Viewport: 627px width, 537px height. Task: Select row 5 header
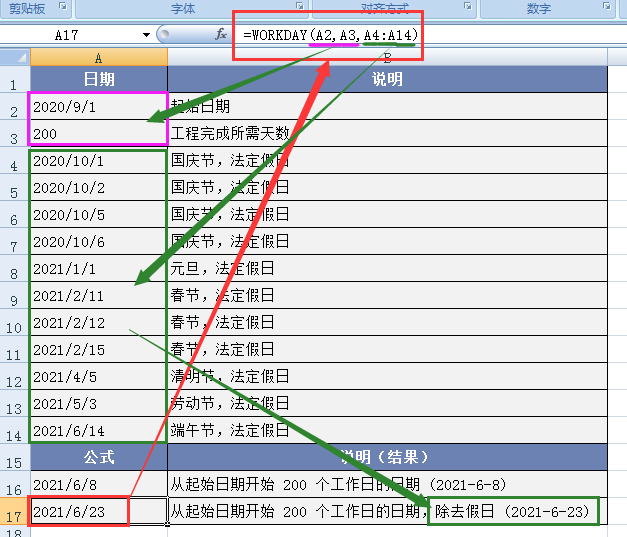15,187
